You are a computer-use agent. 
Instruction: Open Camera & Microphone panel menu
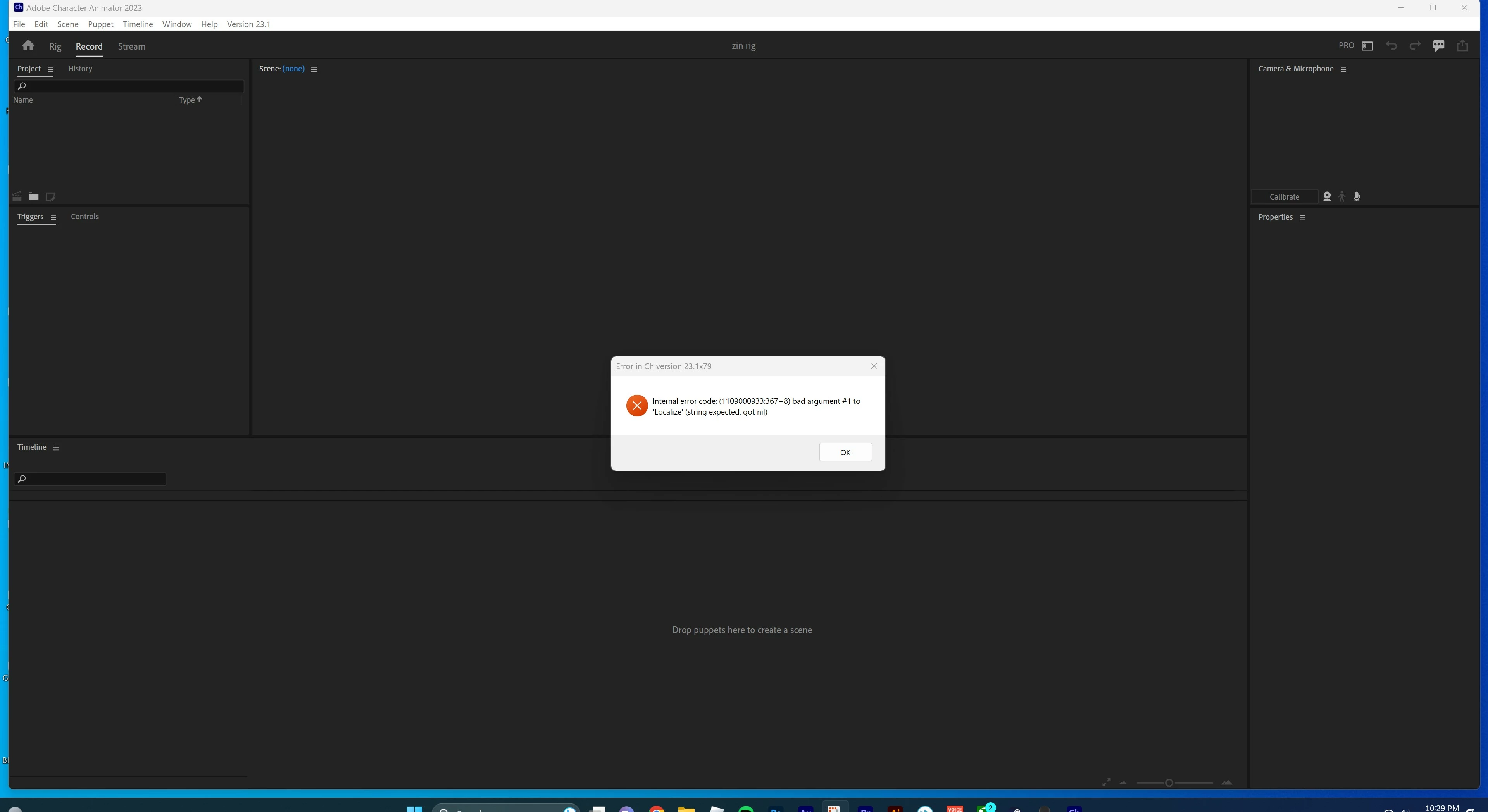(x=1343, y=69)
